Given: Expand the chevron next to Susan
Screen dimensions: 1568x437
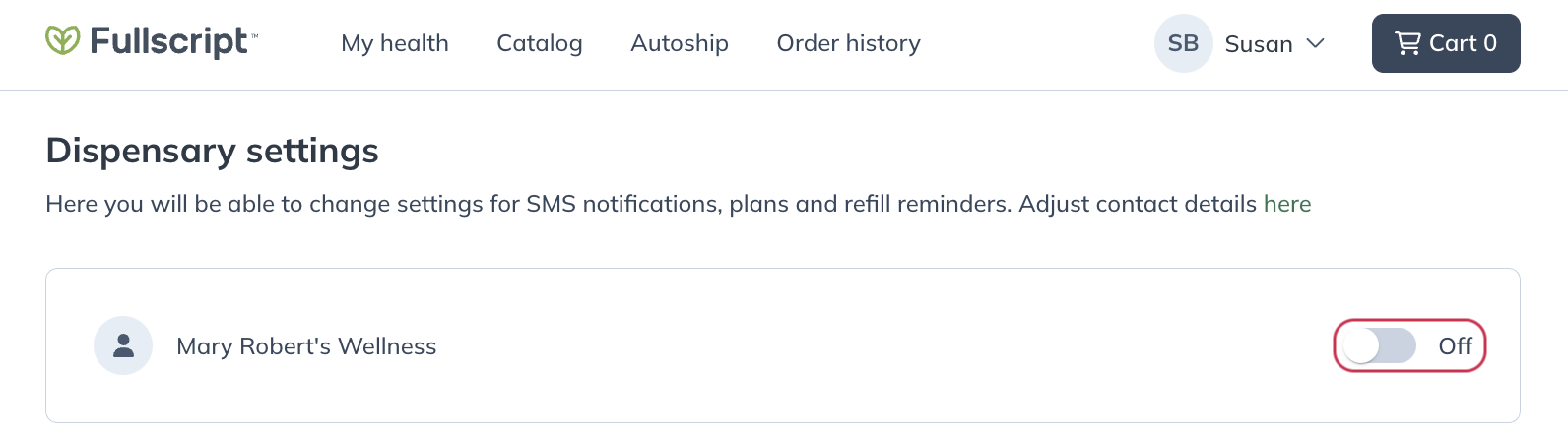Looking at the screenshot, I should [x=1315, y=43].
